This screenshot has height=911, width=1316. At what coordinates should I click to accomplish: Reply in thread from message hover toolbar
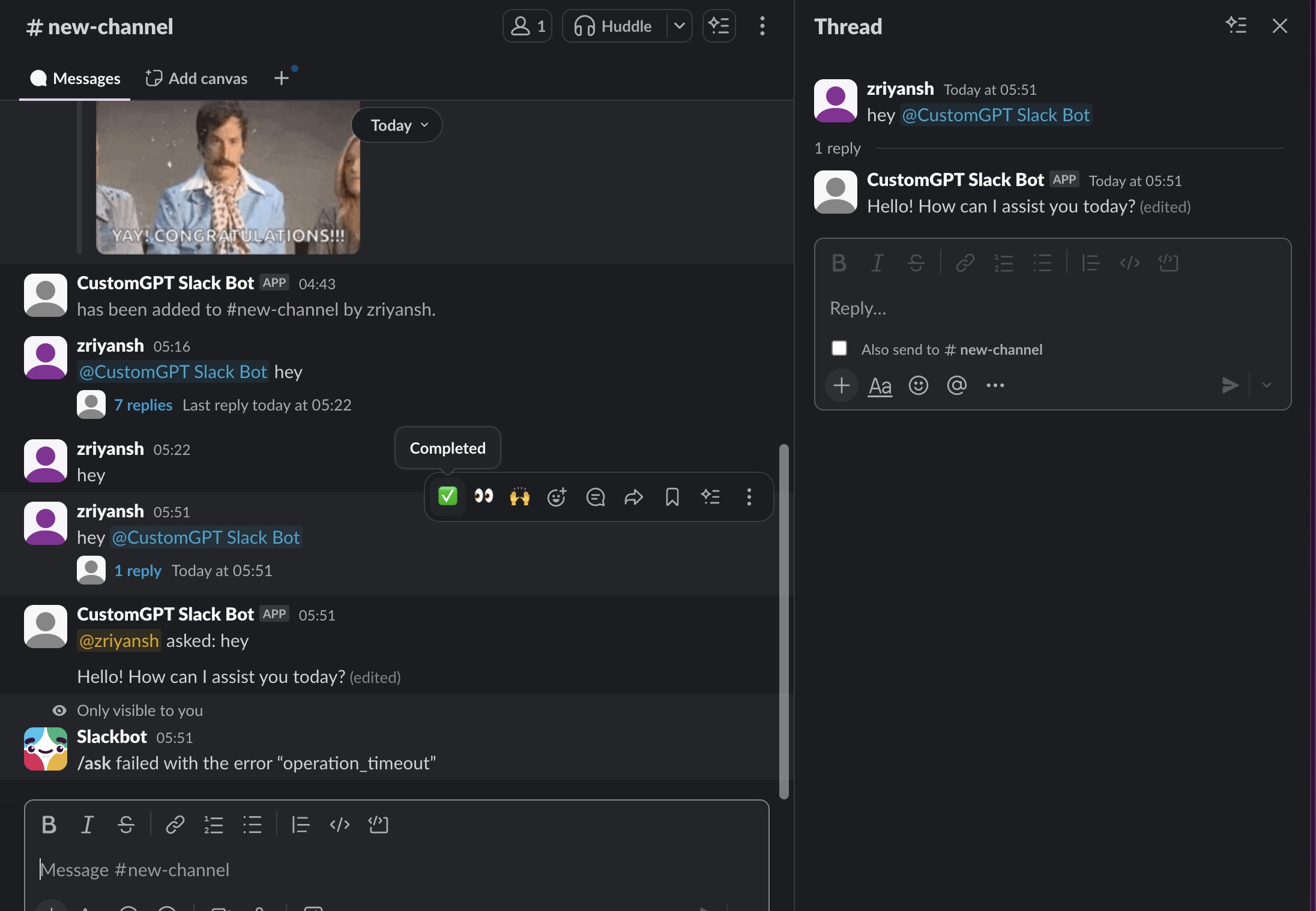595,496
